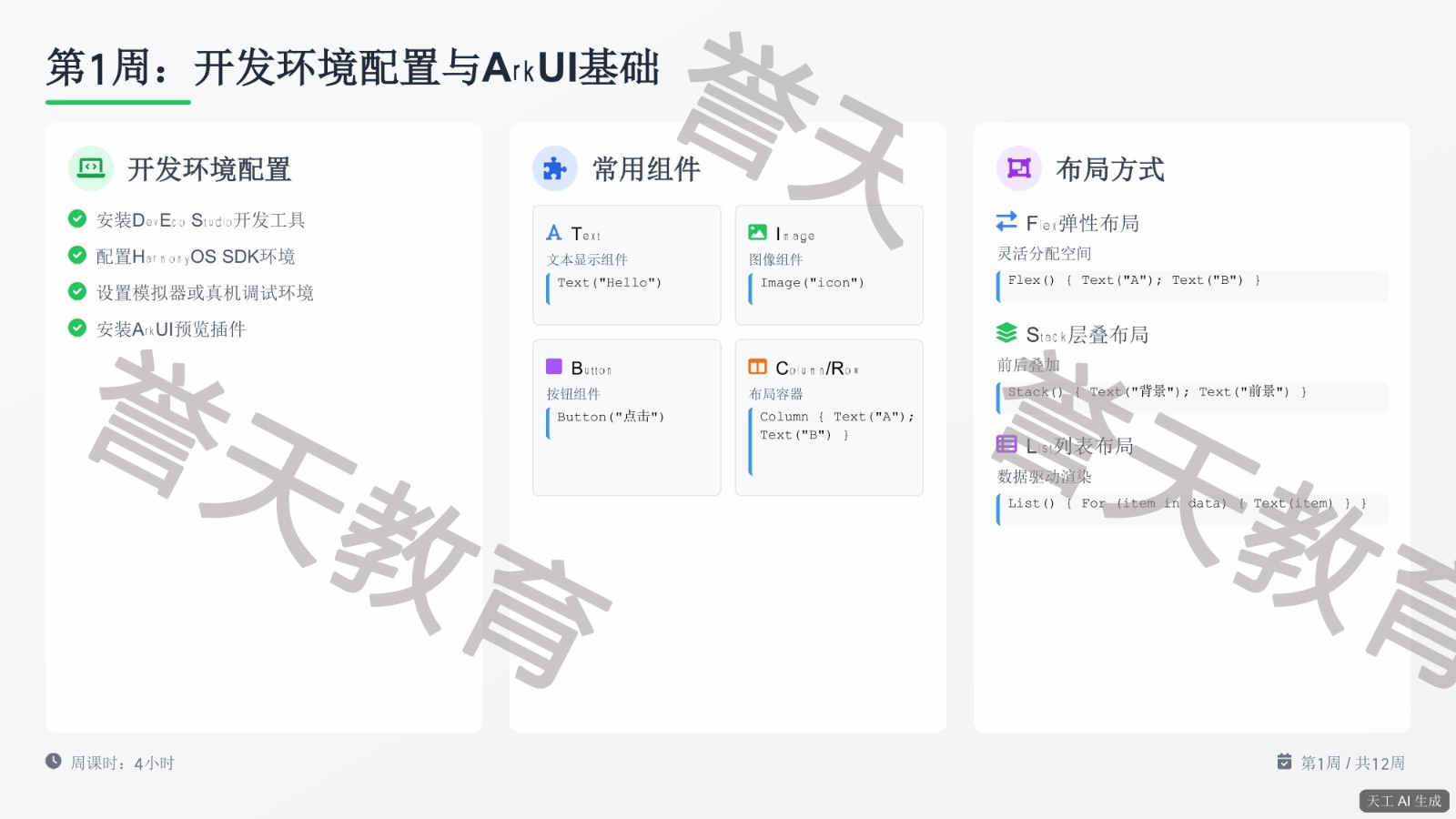Click the 天工 AI 生成 badge
This screenshot has height=819, width=1456.
(x=1404, y=801)
